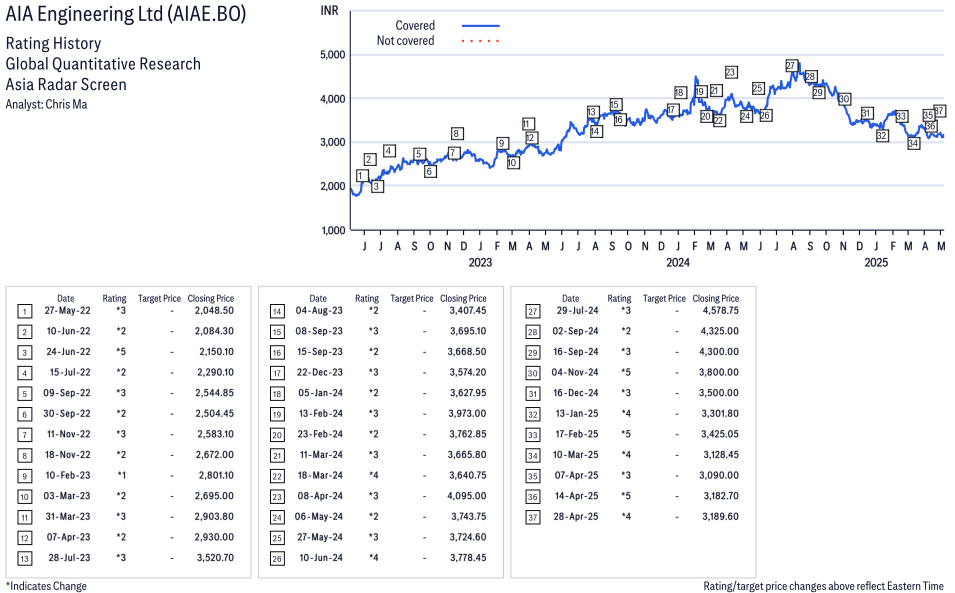Click the Date header in first table
Viewport: 955px width, 593px height.
66,298
